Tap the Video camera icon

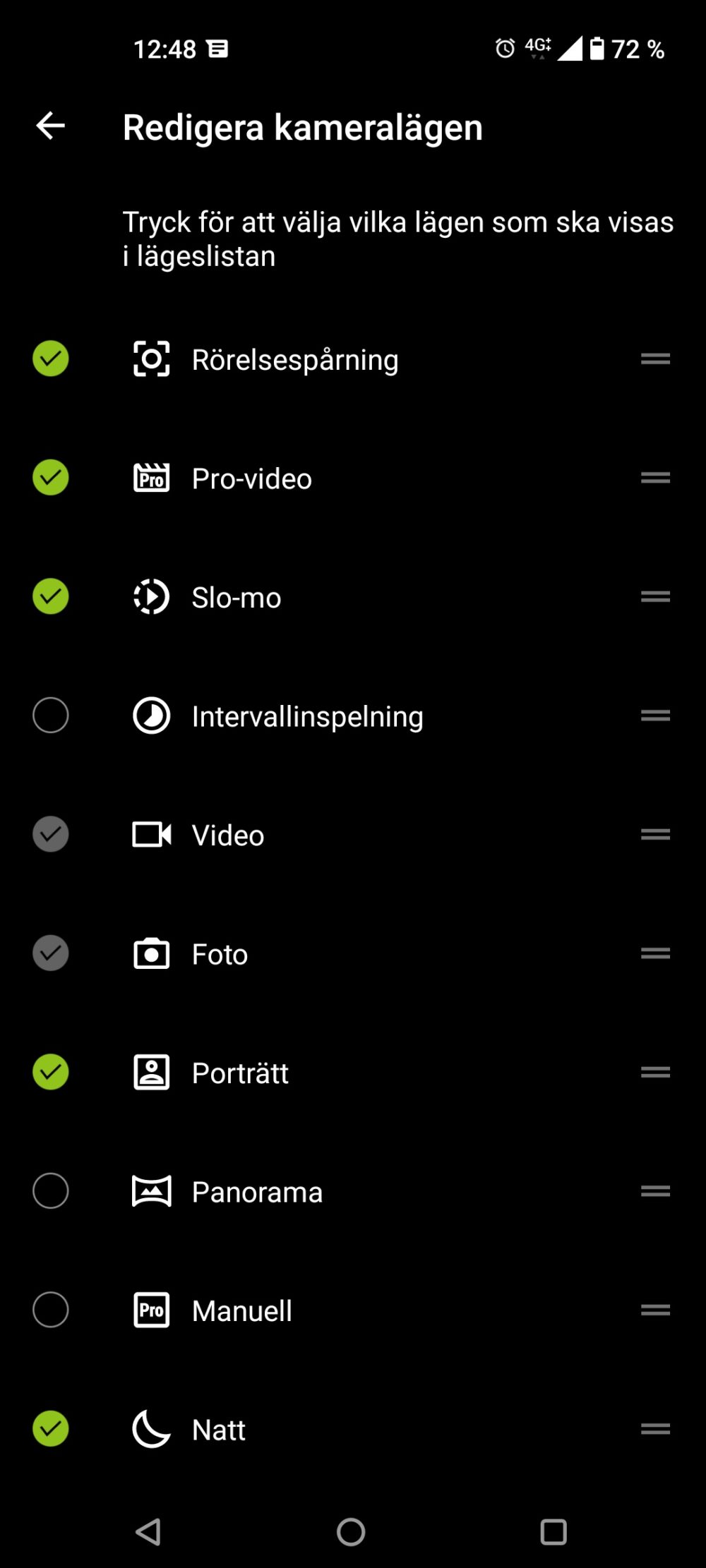[151, 835]
